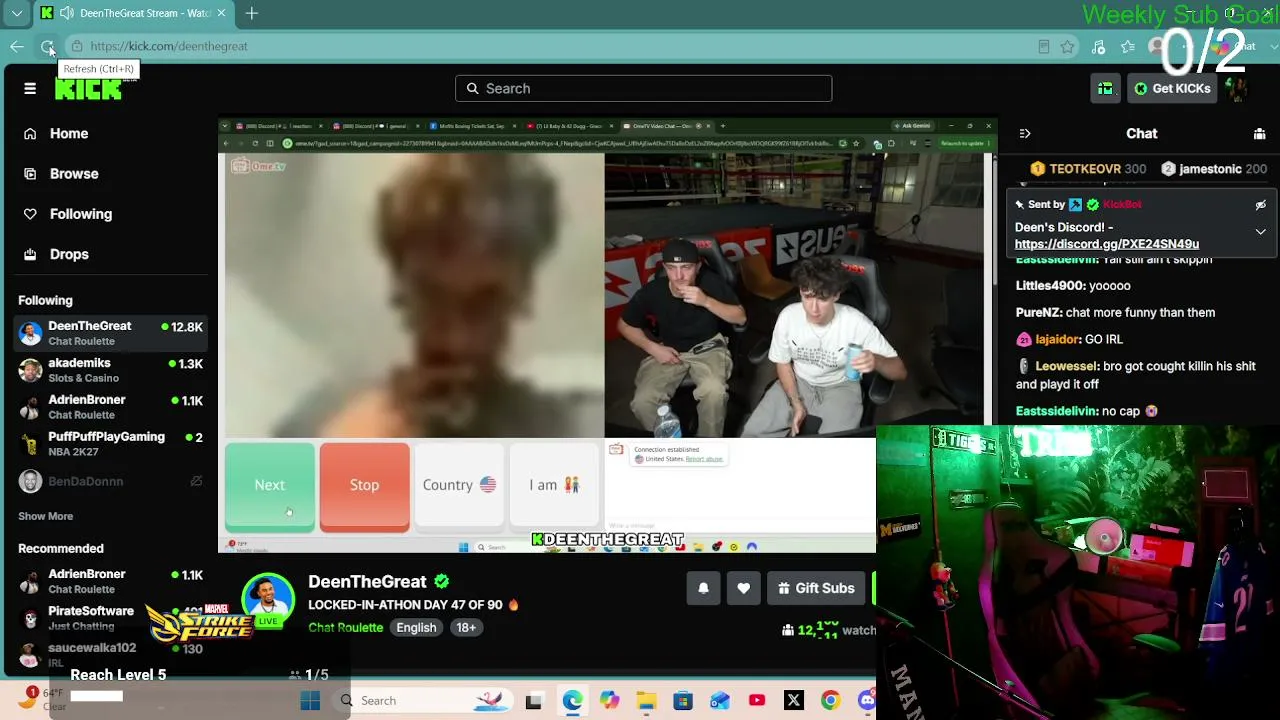Open PirateSoftware channel under Recommended
The height and width of the screenshot is (720, 1280).
tap(110, 618)
